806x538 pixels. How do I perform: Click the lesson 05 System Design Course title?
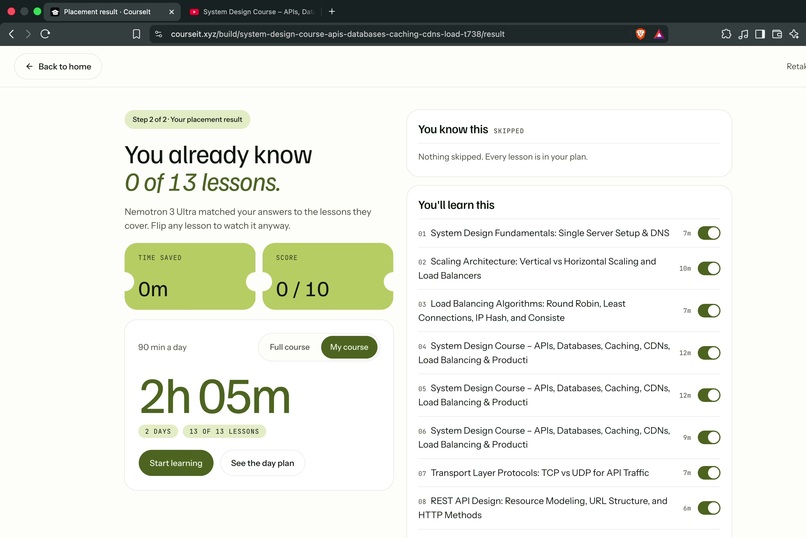pos(544,395)
